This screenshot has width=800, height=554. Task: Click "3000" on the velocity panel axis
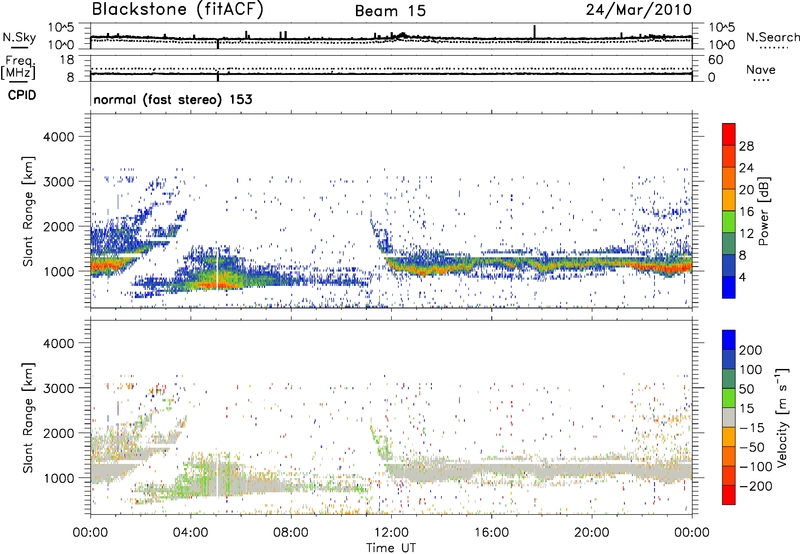click(59, 388)
